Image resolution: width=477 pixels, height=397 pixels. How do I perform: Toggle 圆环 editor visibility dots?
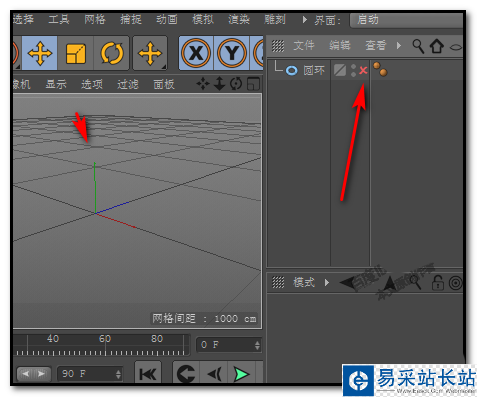(353, 70)
